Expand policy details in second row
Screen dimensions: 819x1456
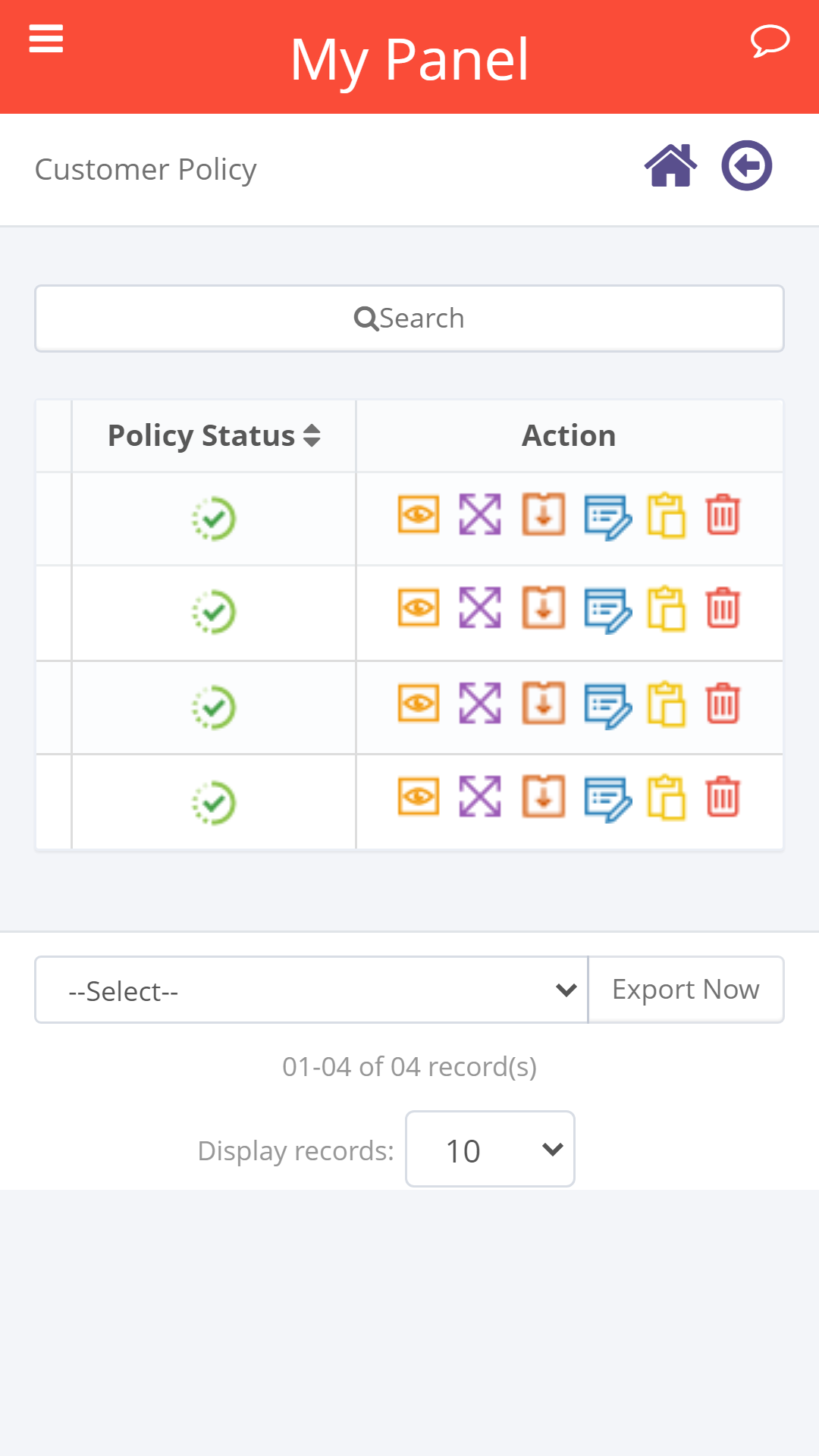click(480, 607)
